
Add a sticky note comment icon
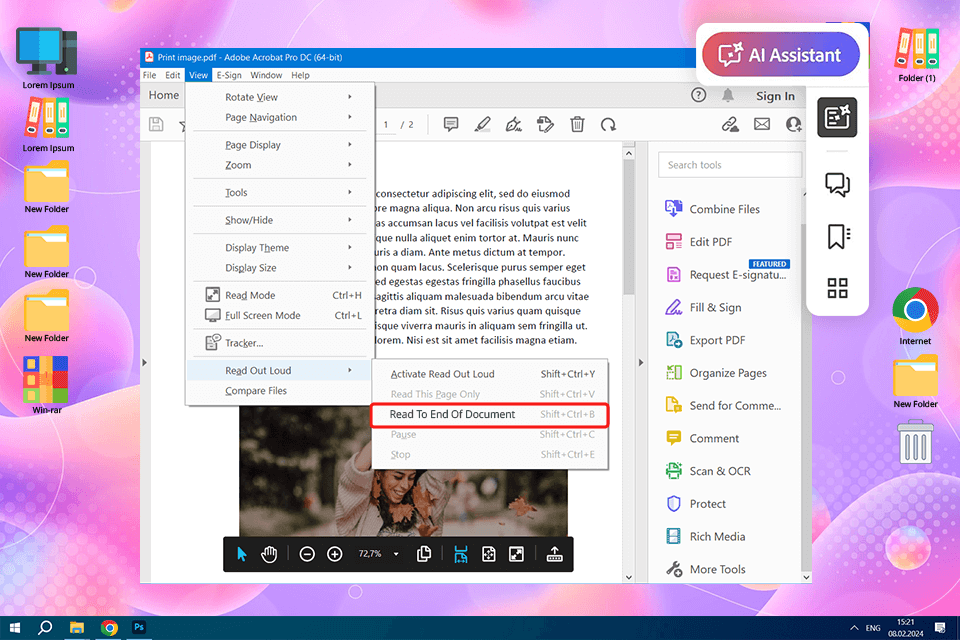pyautogui.click(x=451, y=124)
